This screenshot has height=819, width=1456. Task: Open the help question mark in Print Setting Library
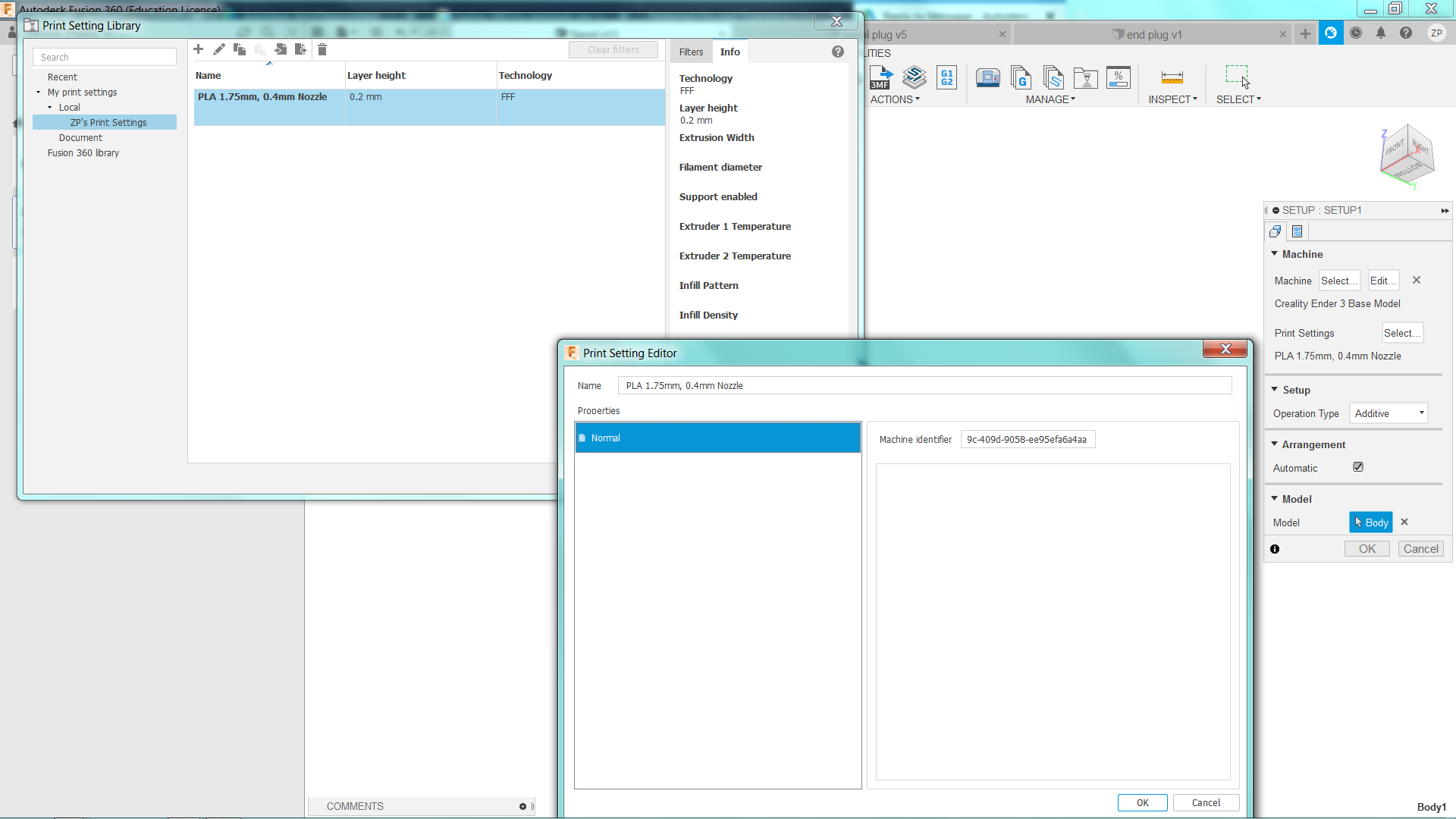coord(838,52)
